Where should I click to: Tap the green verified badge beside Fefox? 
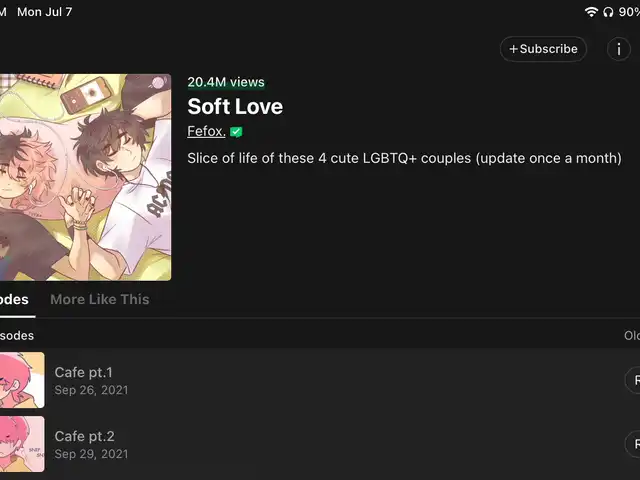(x=236, y=132)
